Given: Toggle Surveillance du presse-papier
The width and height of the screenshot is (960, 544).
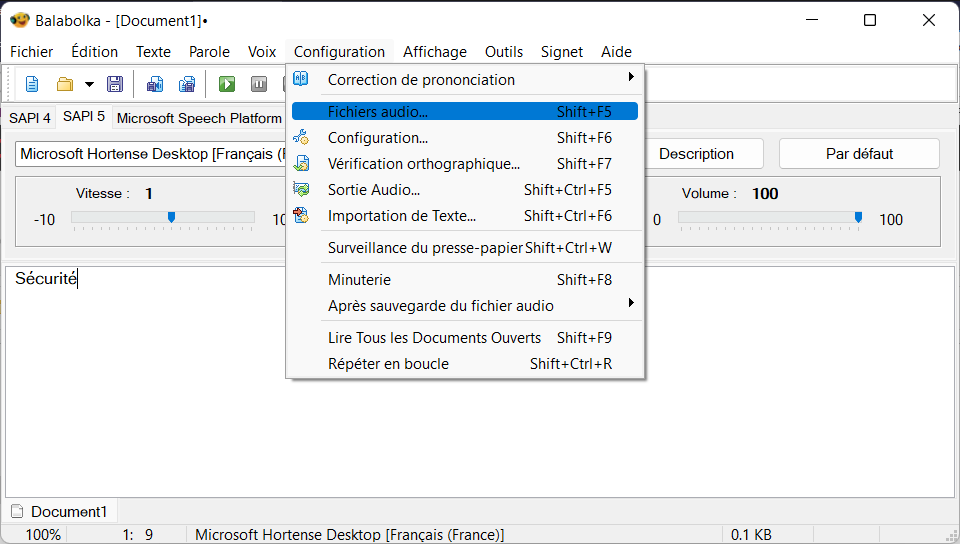Looking at the screenshot, I should coord(425,248).
